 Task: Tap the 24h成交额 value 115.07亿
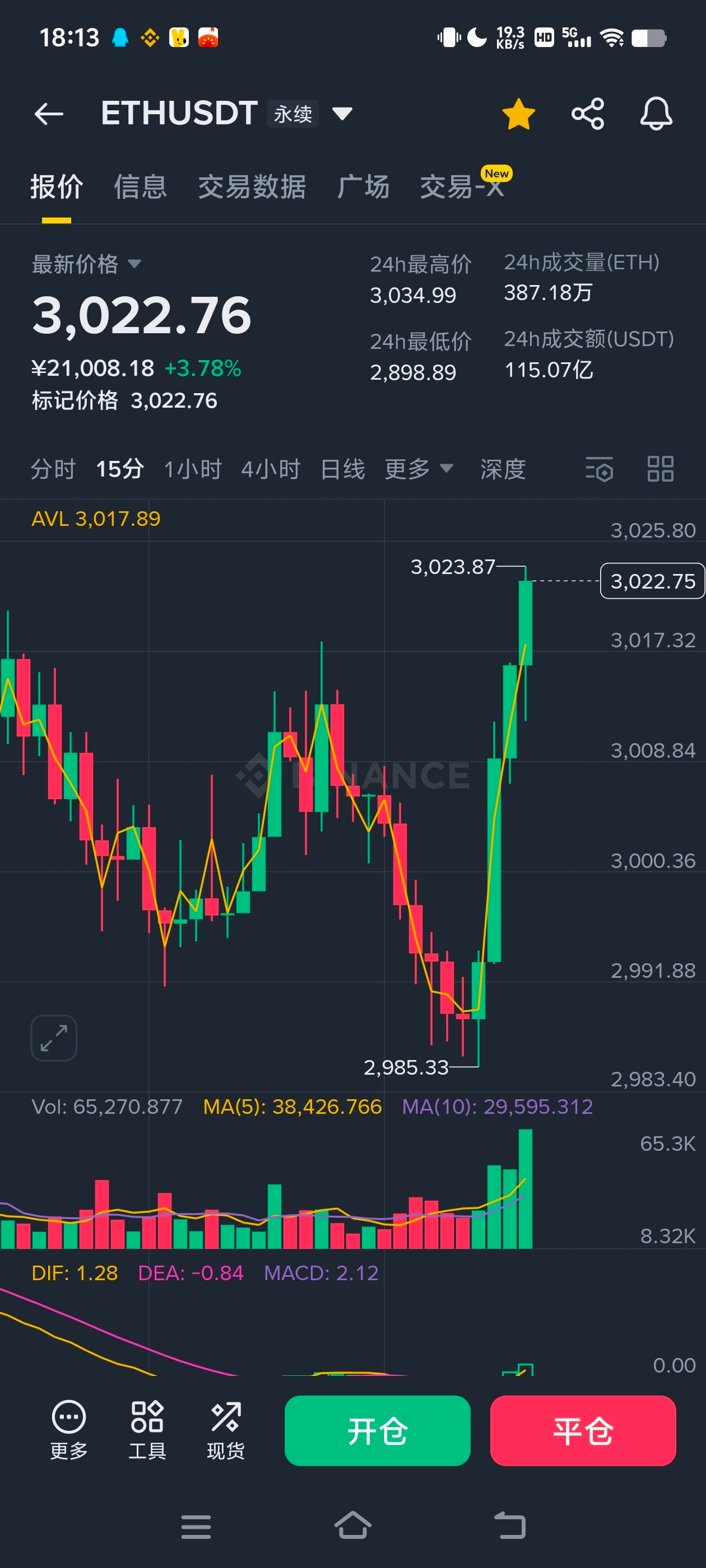coord(549,370)
